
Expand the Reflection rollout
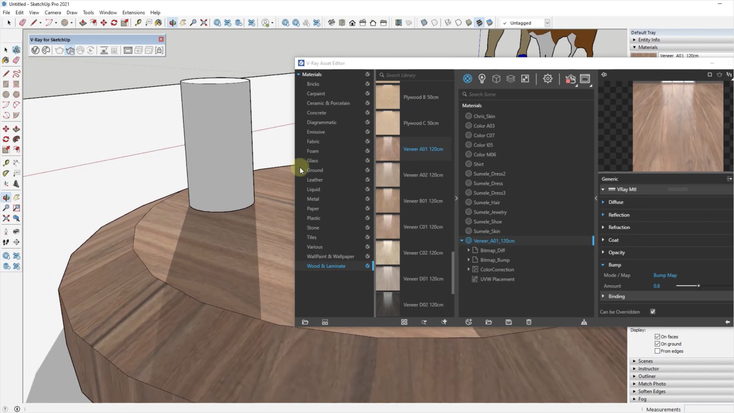click(603, 214)
